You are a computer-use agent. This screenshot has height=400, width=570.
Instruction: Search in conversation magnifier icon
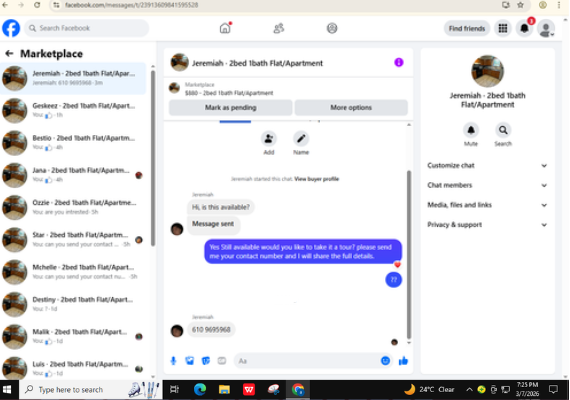(x=503, y=130)
